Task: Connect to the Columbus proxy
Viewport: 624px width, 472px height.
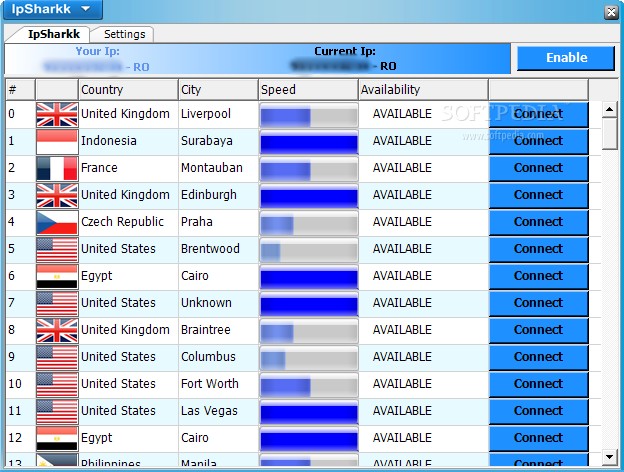Action: tap(538, 357)
